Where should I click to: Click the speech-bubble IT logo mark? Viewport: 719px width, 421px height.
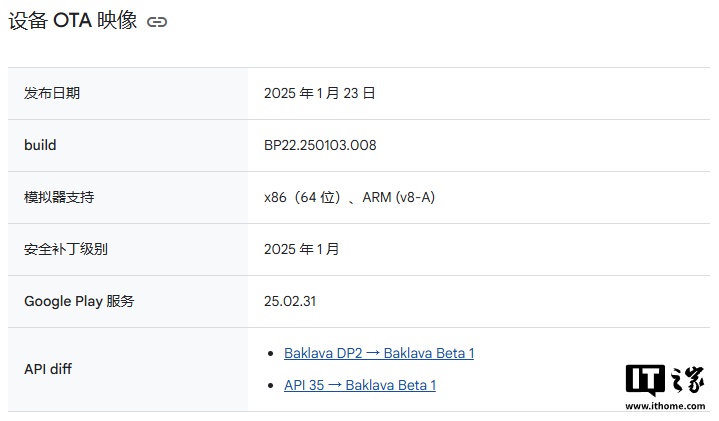pyautogui.click(x=645, y=381)
